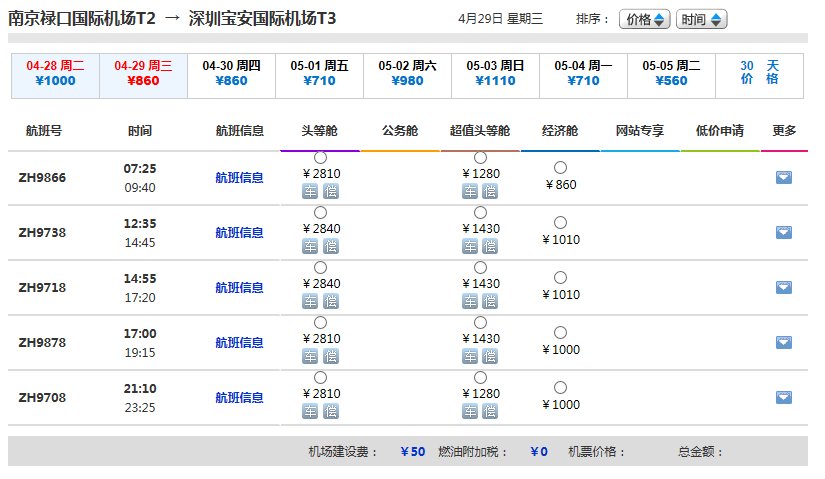Select ZH9878 economy ¥1000 radio button

pos(560,333)
